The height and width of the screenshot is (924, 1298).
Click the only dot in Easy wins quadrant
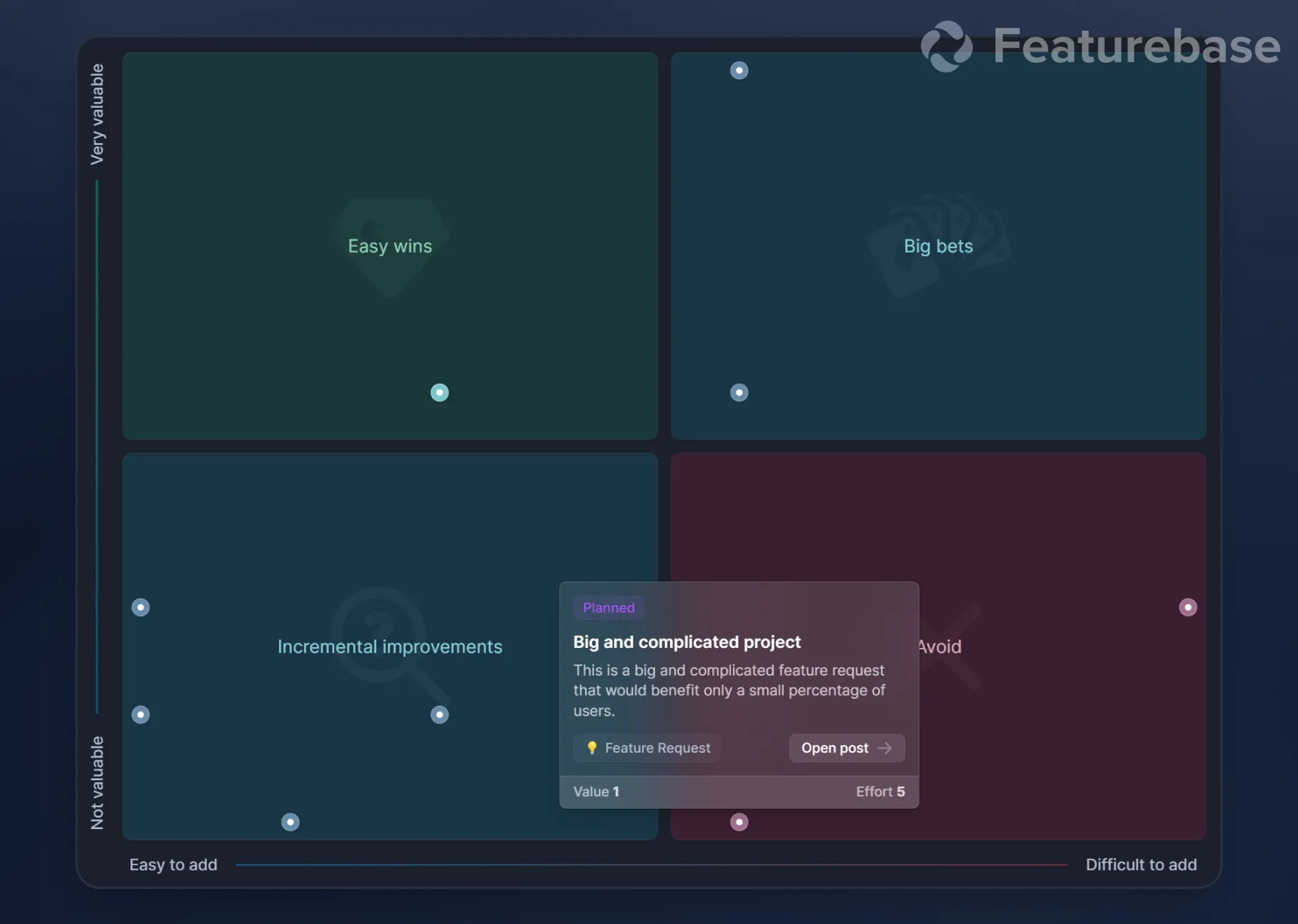[440, 392]
